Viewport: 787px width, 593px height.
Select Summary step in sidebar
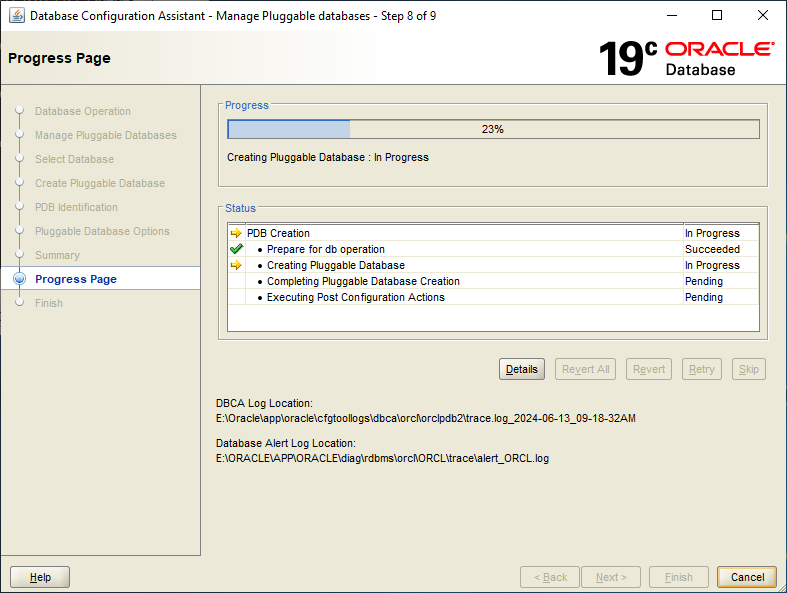pos(57,255)
